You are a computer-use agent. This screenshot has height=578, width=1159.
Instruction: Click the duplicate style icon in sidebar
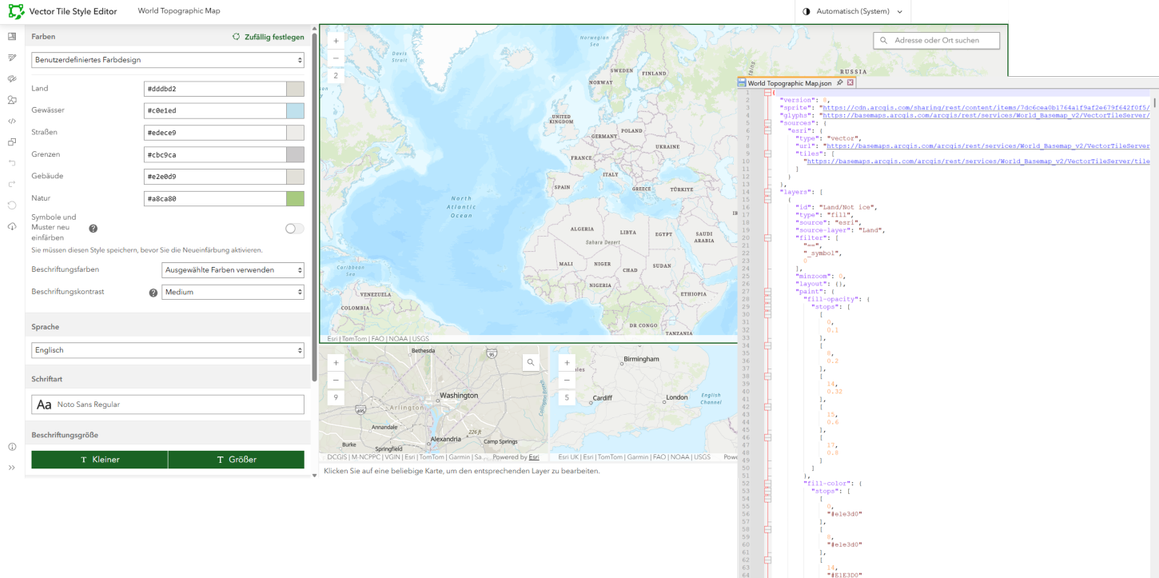[x=12, y=142]
